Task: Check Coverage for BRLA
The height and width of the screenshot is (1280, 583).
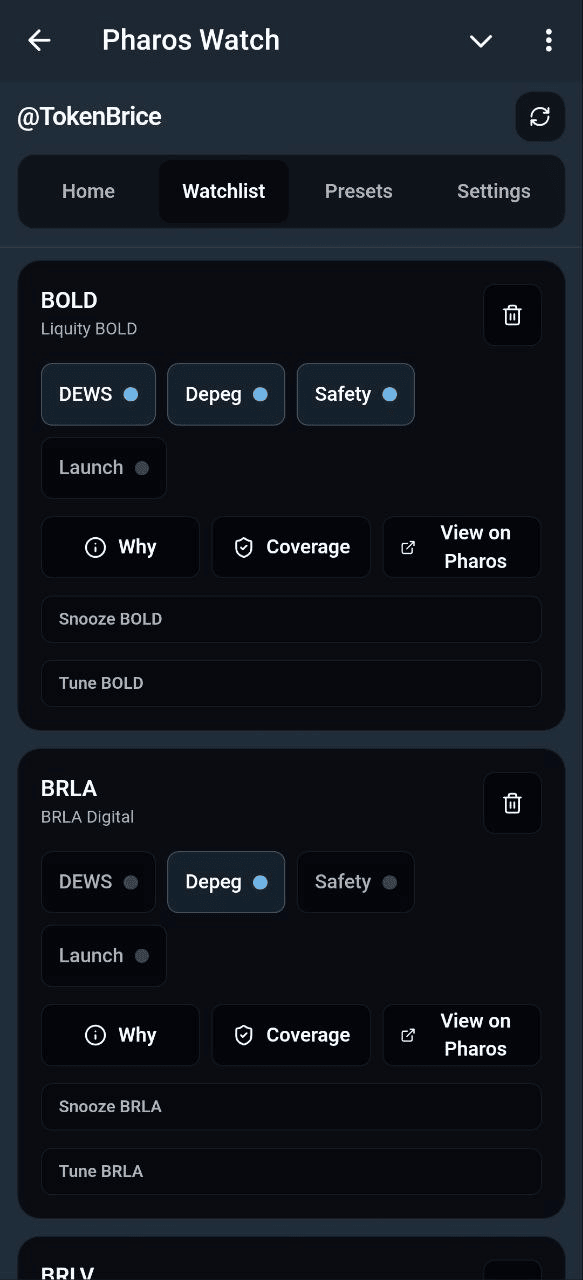Action: pos(291,1035)
